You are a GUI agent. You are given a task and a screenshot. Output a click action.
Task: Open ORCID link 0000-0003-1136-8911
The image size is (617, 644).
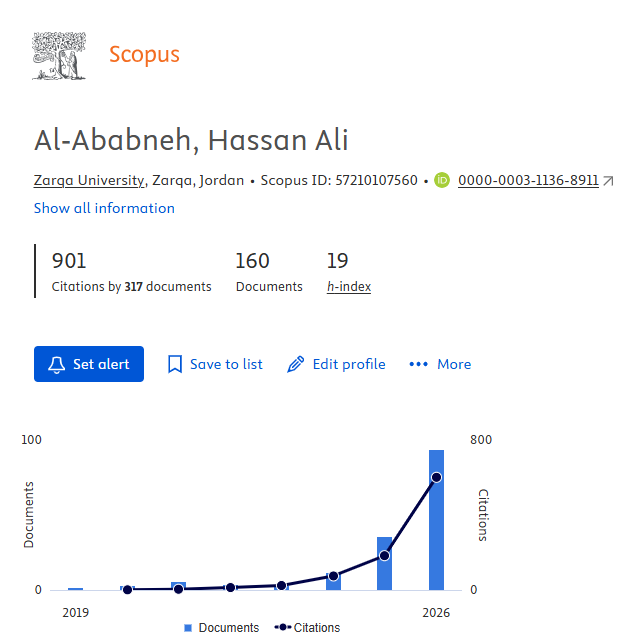tap(528, 180)
